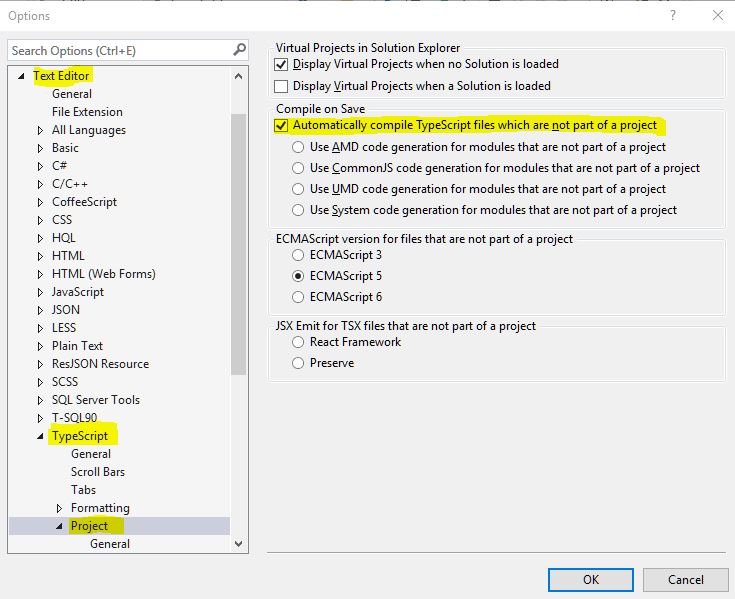Select React Framework JSX emit option
The width and height of the screenshot is (735, 599).
pyautogui.click(x=298, y=342)
